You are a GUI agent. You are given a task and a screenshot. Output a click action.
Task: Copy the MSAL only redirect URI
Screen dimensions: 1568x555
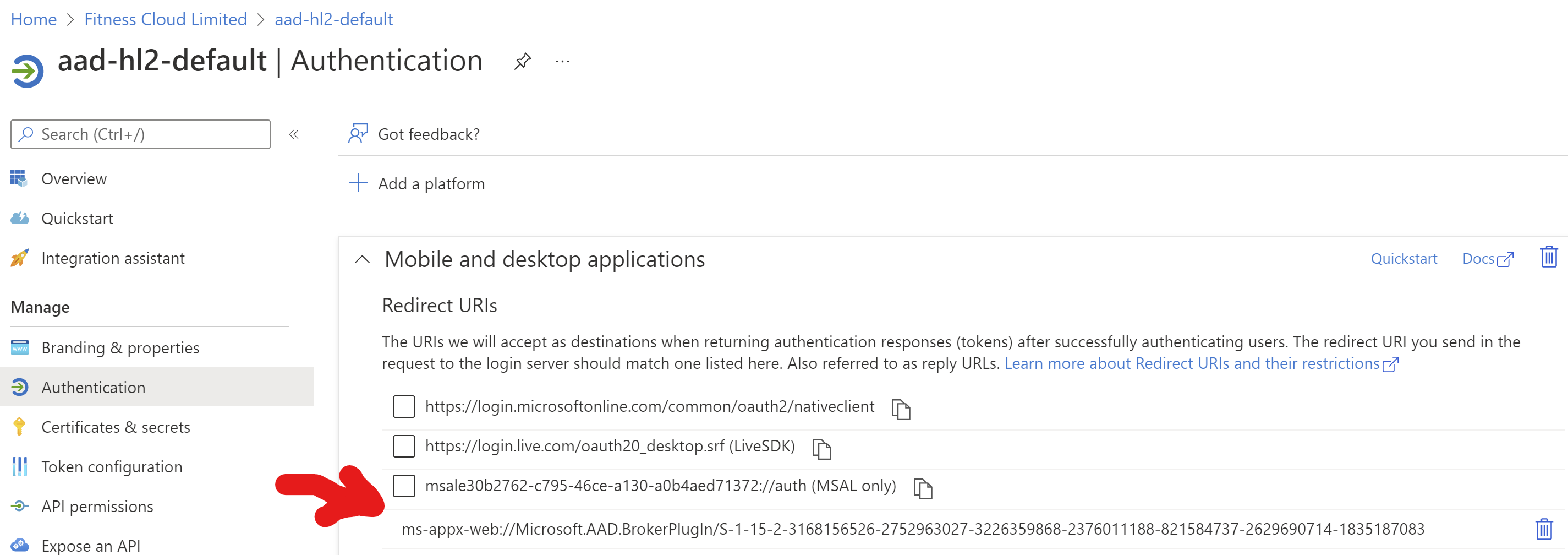coord(923,488)
